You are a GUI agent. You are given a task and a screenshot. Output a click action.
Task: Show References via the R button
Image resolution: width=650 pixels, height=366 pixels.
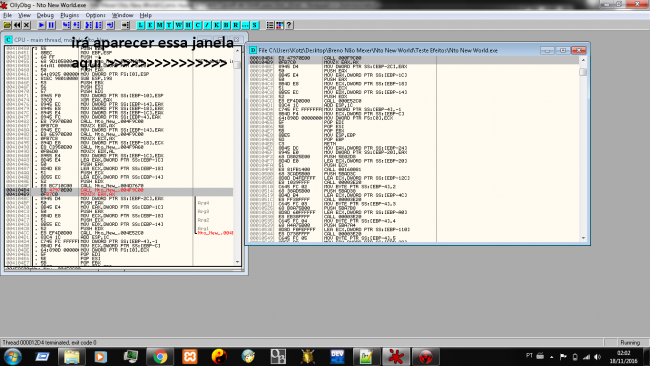coord(236,25)
